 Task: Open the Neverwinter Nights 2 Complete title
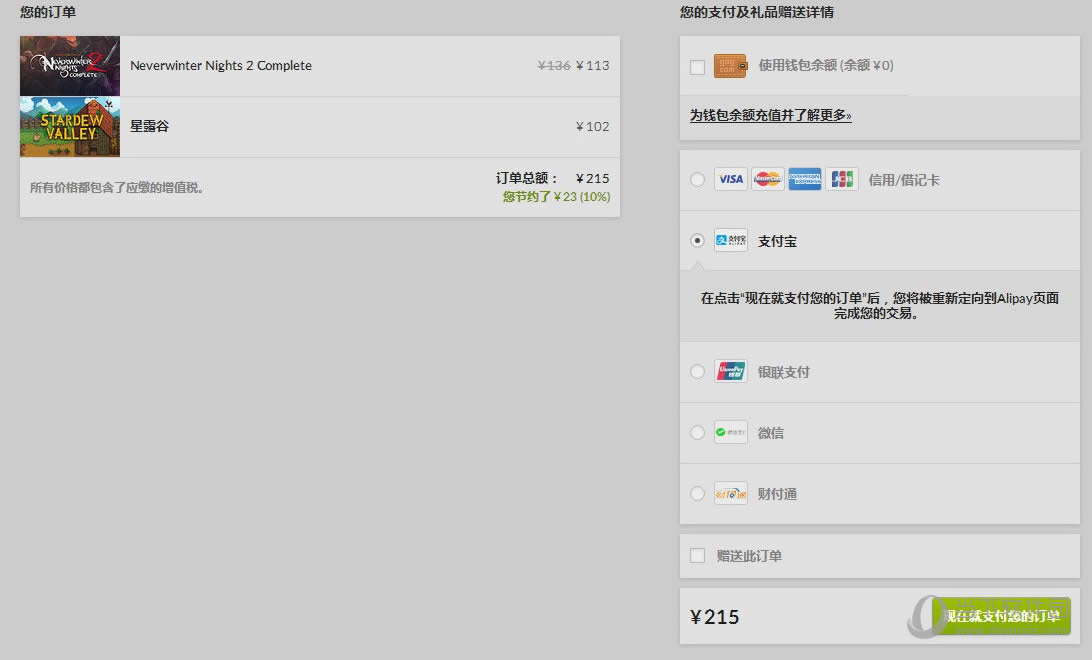[221, 65]
